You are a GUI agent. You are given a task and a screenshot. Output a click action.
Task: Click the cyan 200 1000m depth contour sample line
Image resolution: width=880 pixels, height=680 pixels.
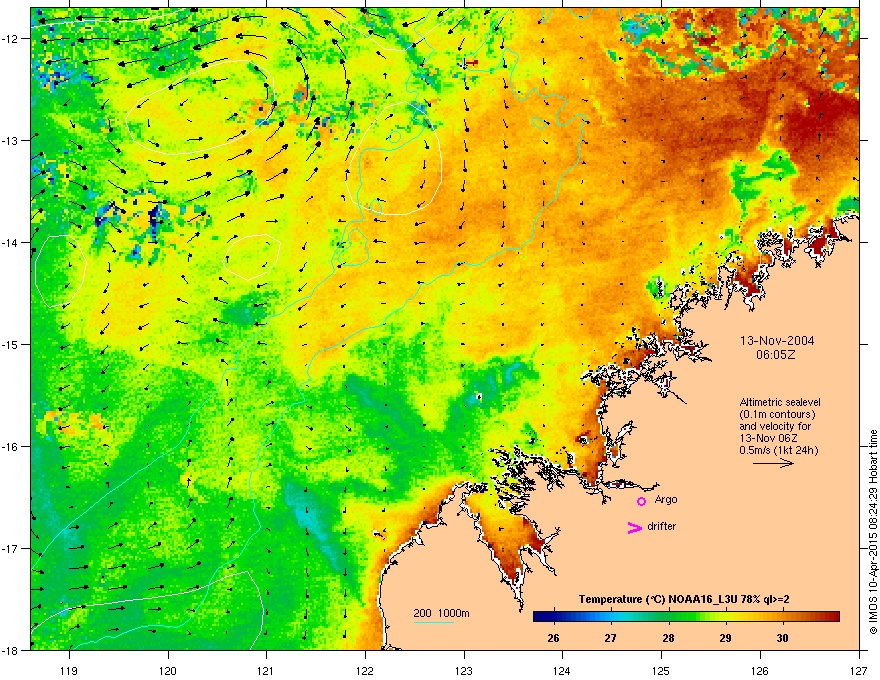433,623
